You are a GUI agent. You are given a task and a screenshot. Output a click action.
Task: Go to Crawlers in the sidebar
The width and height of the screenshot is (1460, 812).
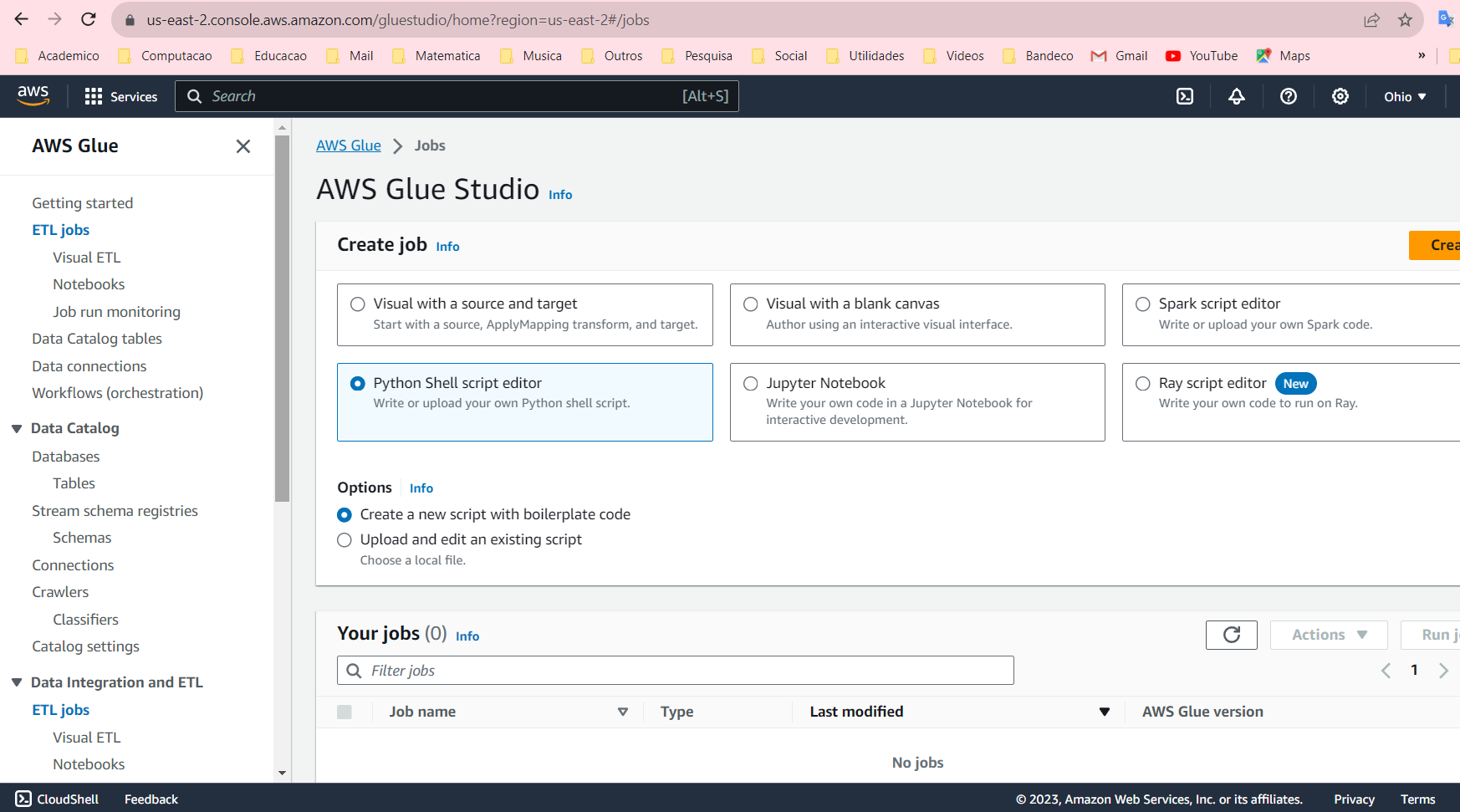click(60, 592)
